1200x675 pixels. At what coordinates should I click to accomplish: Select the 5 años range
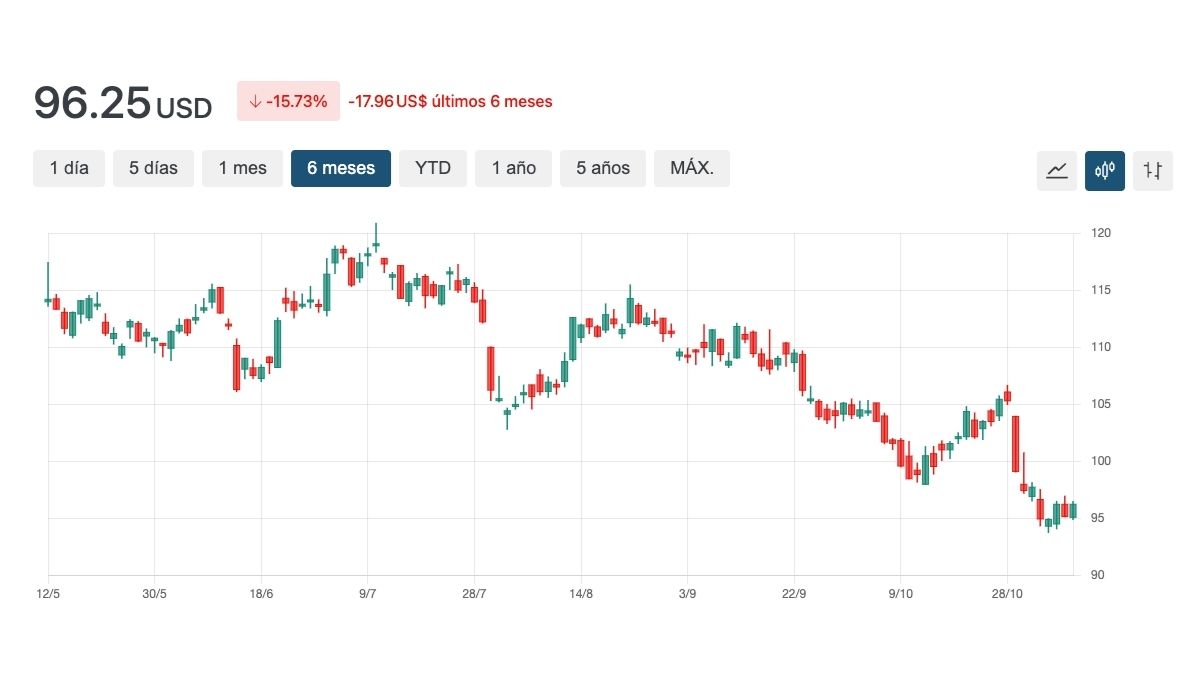click(x=603, y=168)
